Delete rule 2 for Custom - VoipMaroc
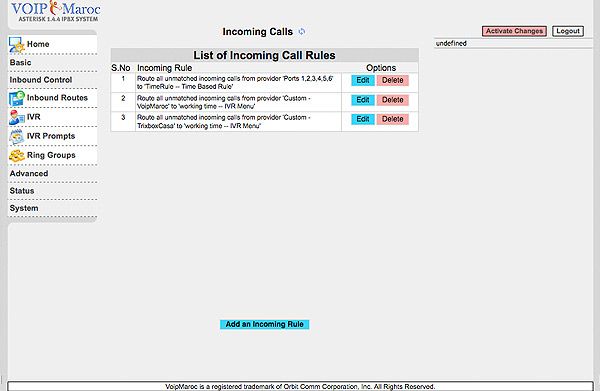The height and width of the screenshot is (391, 600). tap(393, 100)
